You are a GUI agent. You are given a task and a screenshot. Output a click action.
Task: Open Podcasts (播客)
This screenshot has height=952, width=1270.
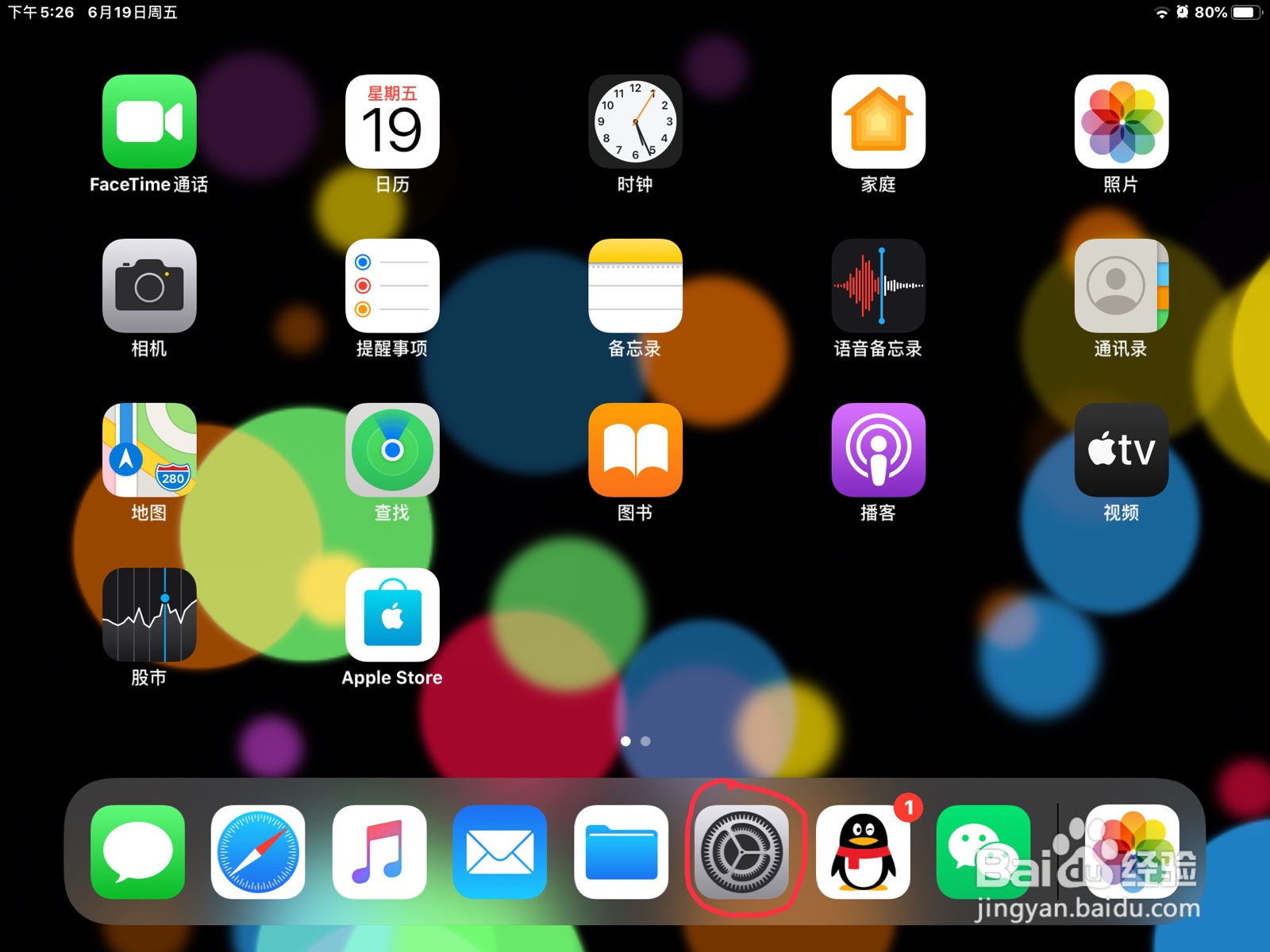(x=878, y=450)
